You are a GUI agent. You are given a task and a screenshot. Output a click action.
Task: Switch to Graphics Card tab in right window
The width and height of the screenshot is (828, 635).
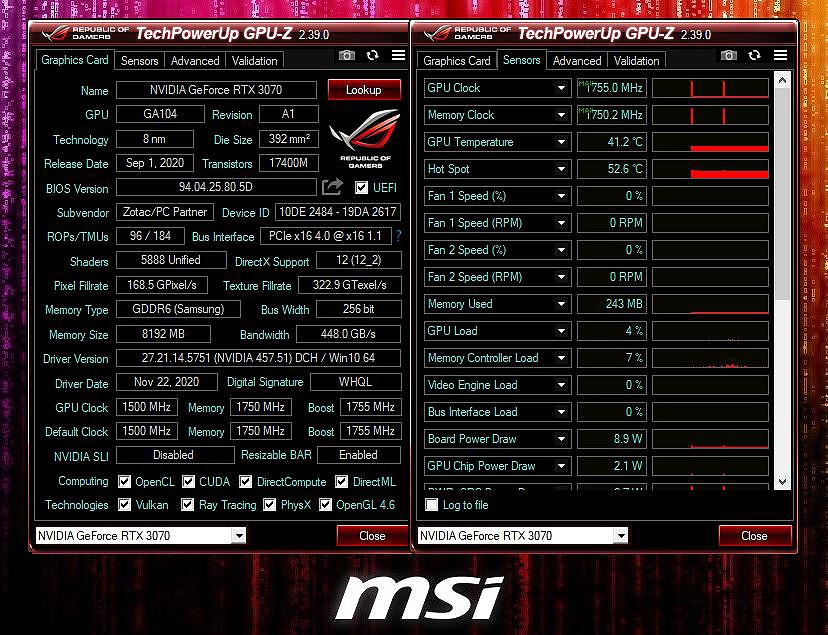[x=457, y=61]
